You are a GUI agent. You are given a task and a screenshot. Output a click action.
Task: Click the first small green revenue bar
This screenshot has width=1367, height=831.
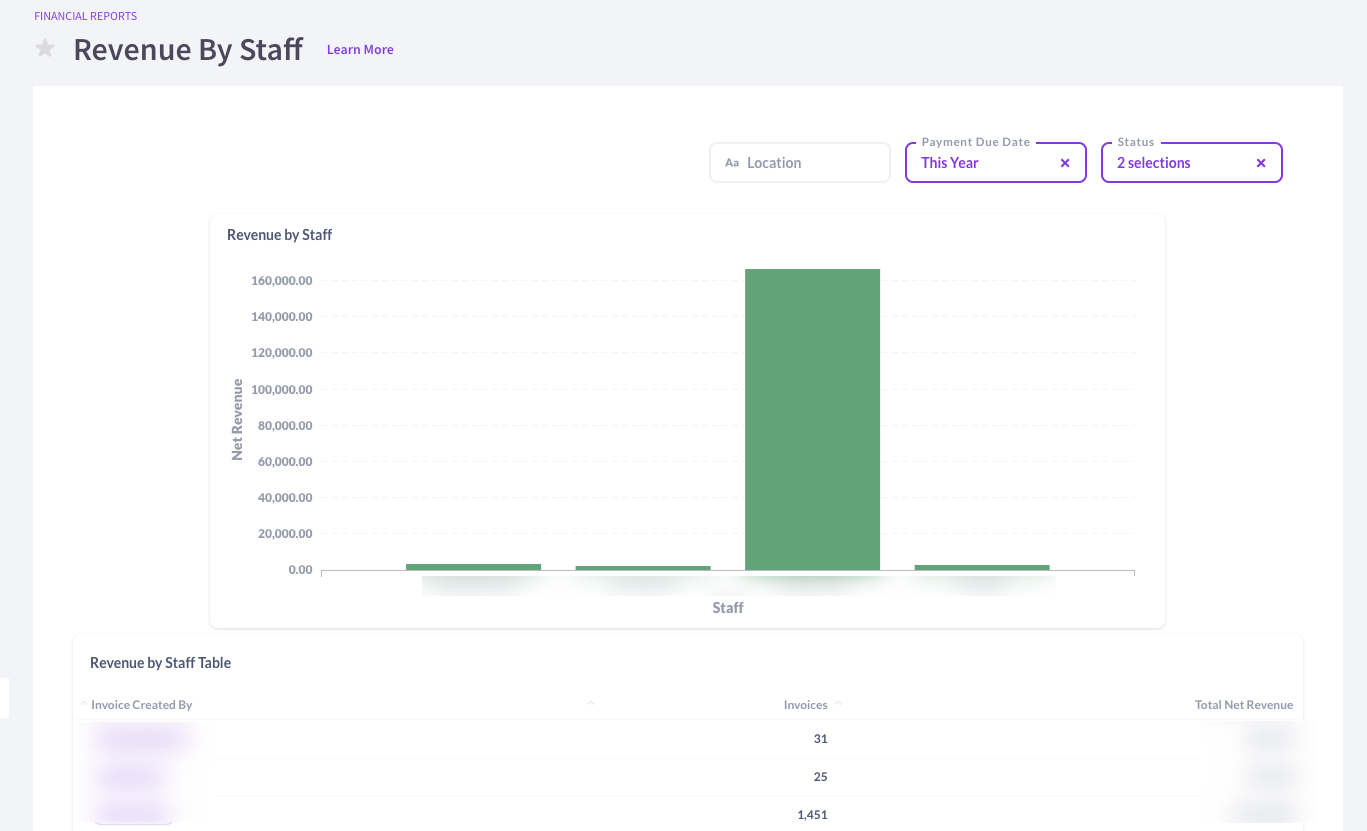[473, 567]
